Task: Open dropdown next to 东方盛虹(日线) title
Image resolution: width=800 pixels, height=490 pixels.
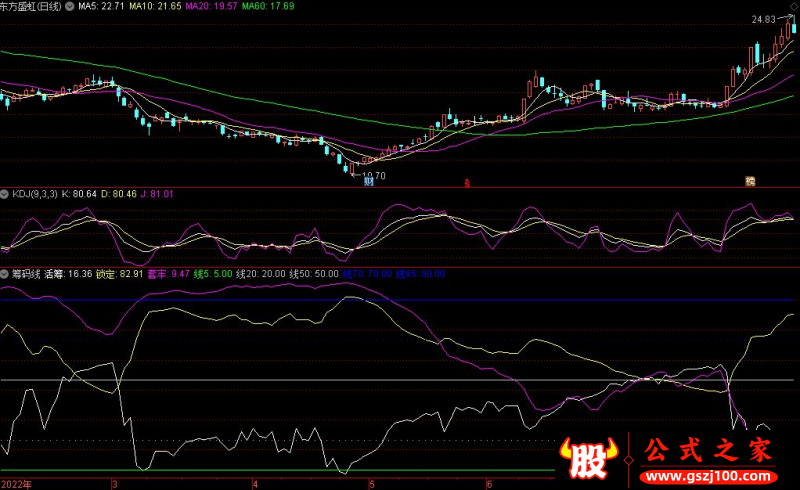Action: pos(69,7)
